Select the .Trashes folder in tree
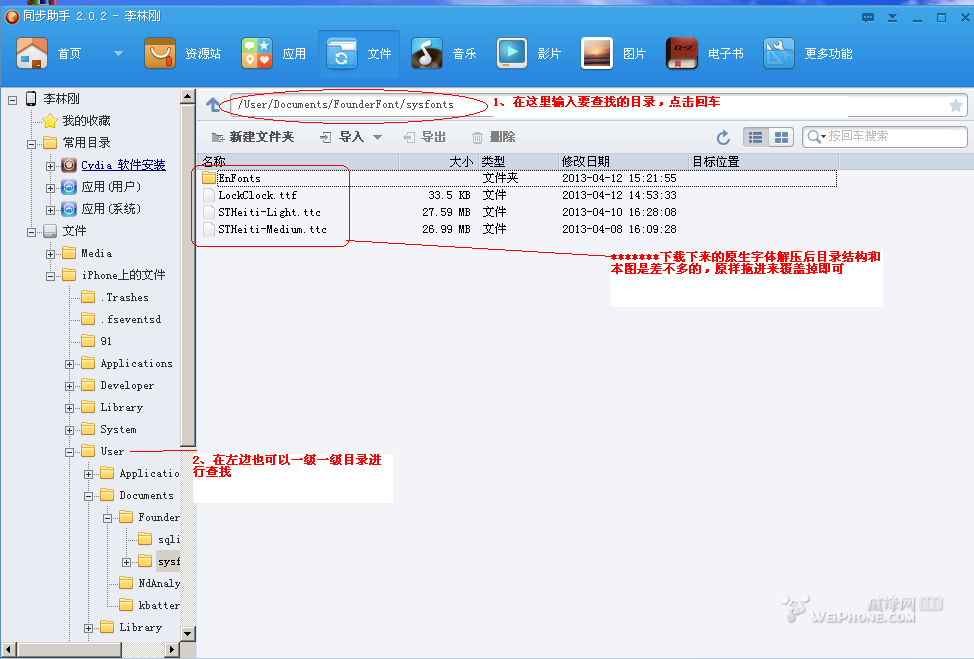This screenshot has width=974, height=659. pyautogui.click(x=116, y=298)
